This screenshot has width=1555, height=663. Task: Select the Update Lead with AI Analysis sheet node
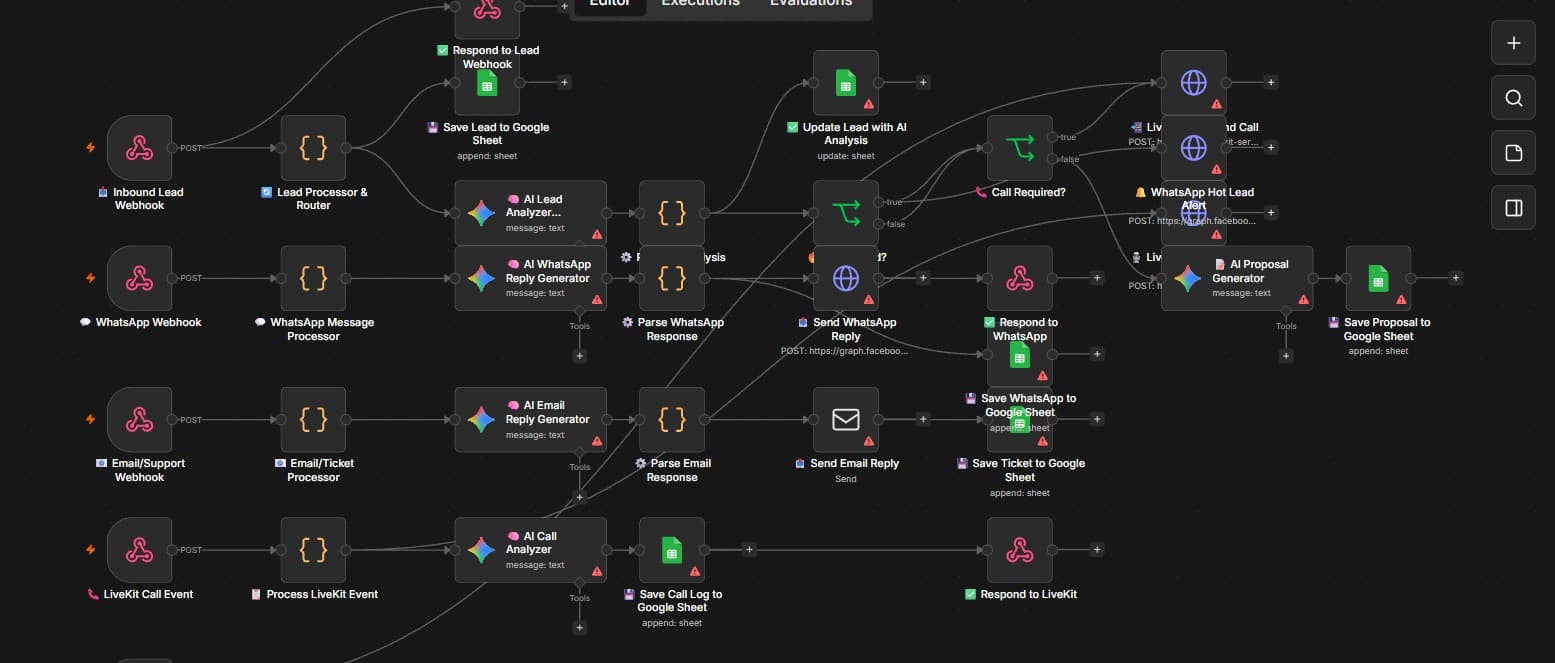coord(845,83)
